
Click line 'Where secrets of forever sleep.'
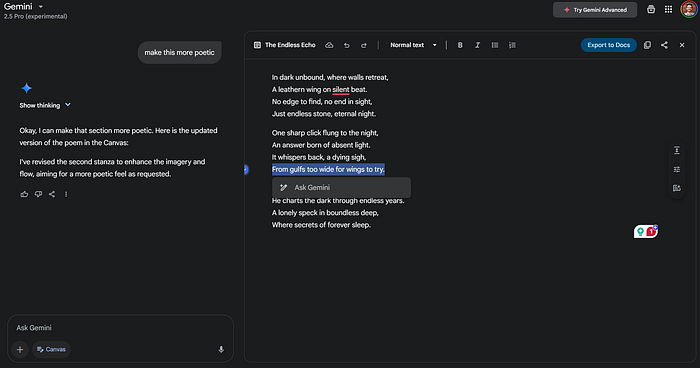[321, 225]
